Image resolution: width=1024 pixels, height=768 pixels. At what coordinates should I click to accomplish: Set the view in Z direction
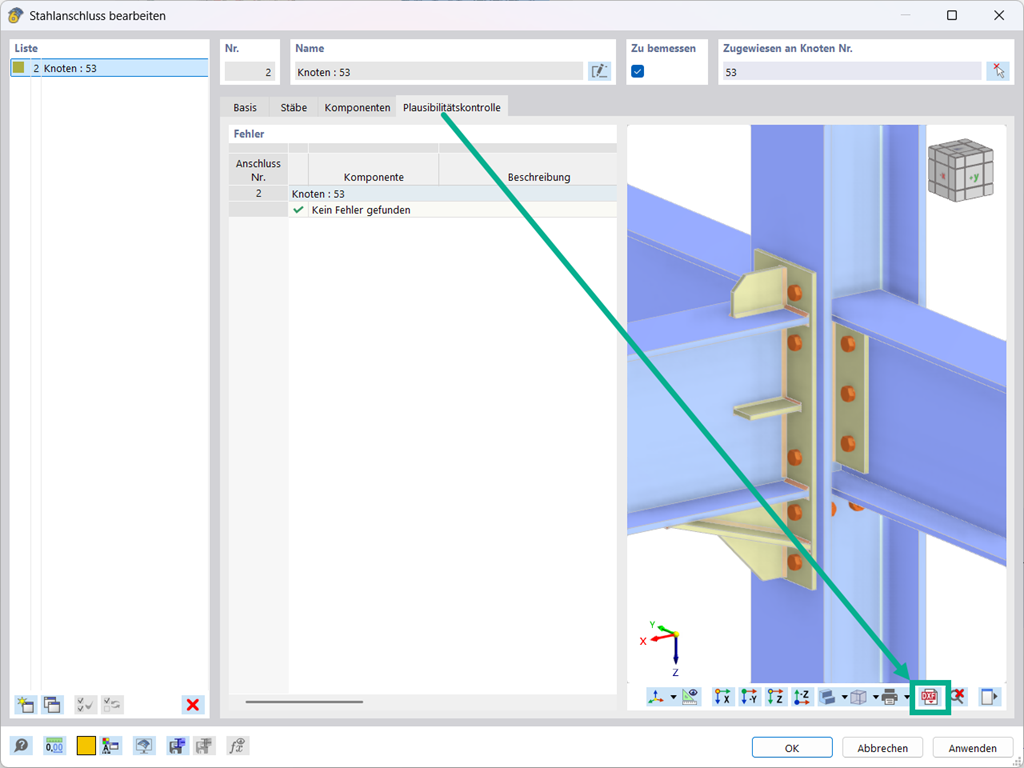[x=776, y=697]
